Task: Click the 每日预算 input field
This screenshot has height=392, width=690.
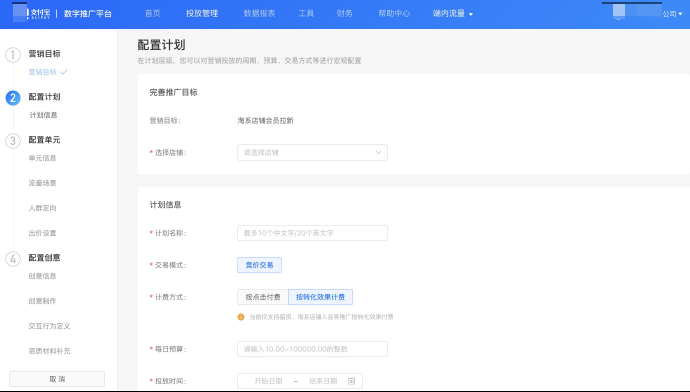Action: click(312, 349)
